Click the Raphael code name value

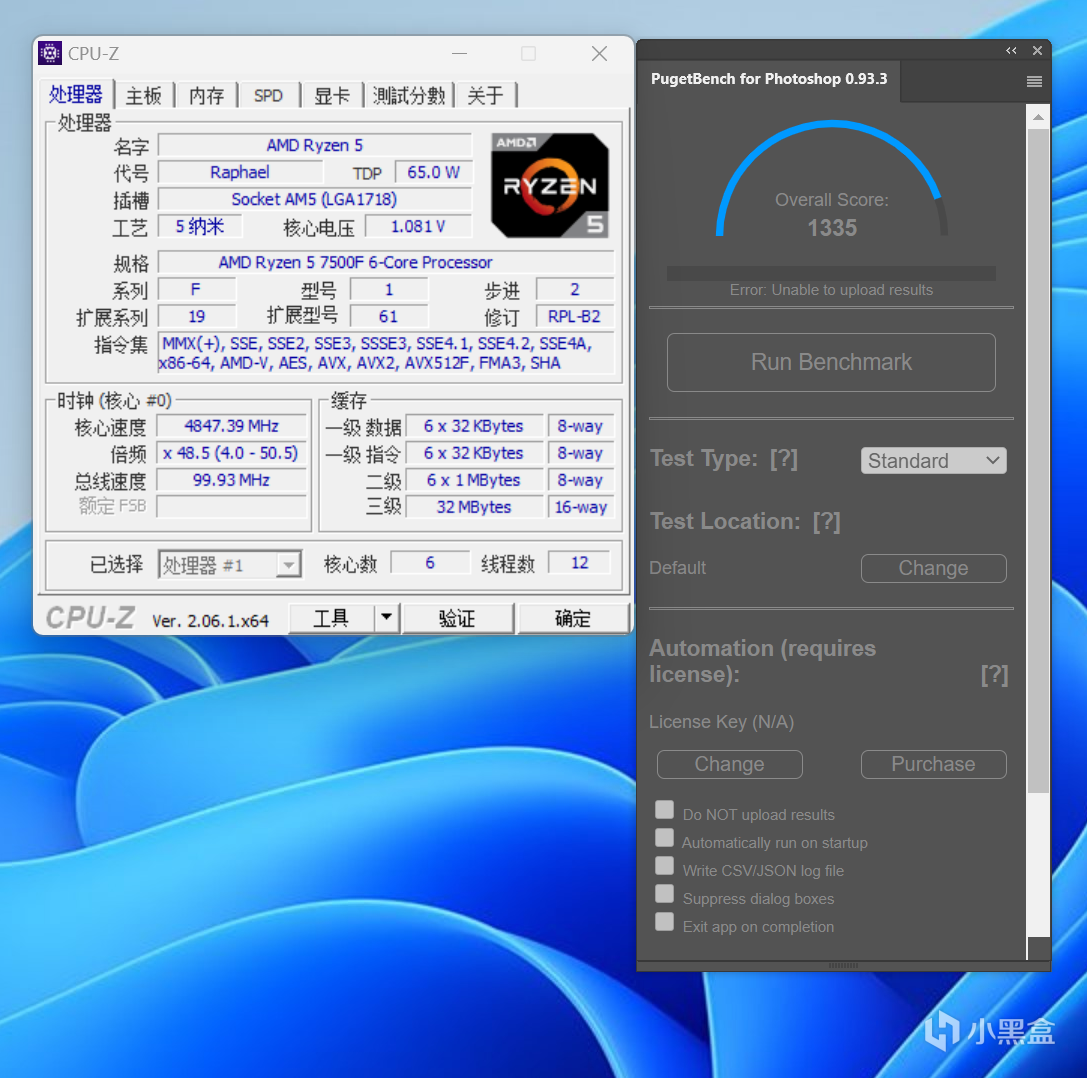click(240, 172)
